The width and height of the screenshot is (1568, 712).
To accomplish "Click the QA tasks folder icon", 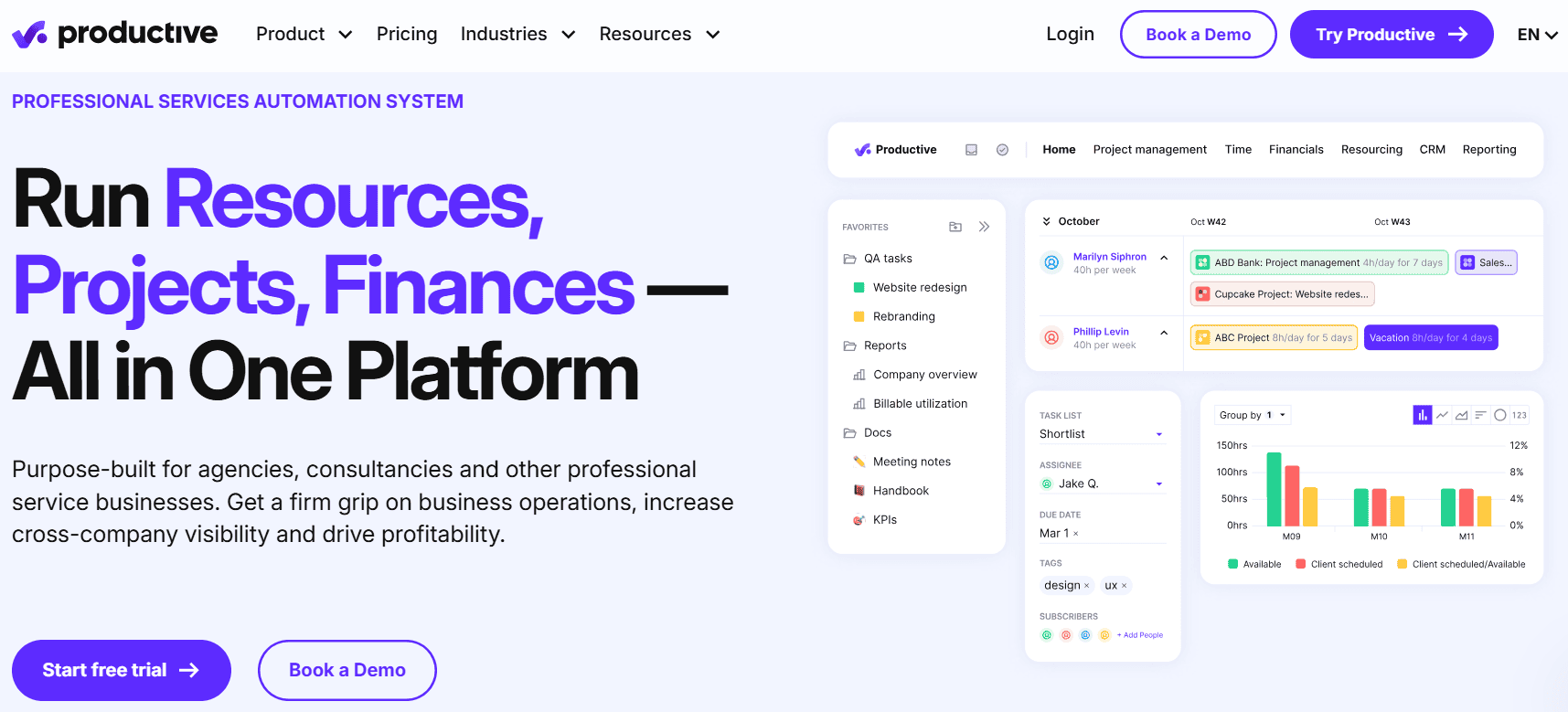I will (849, 259).
